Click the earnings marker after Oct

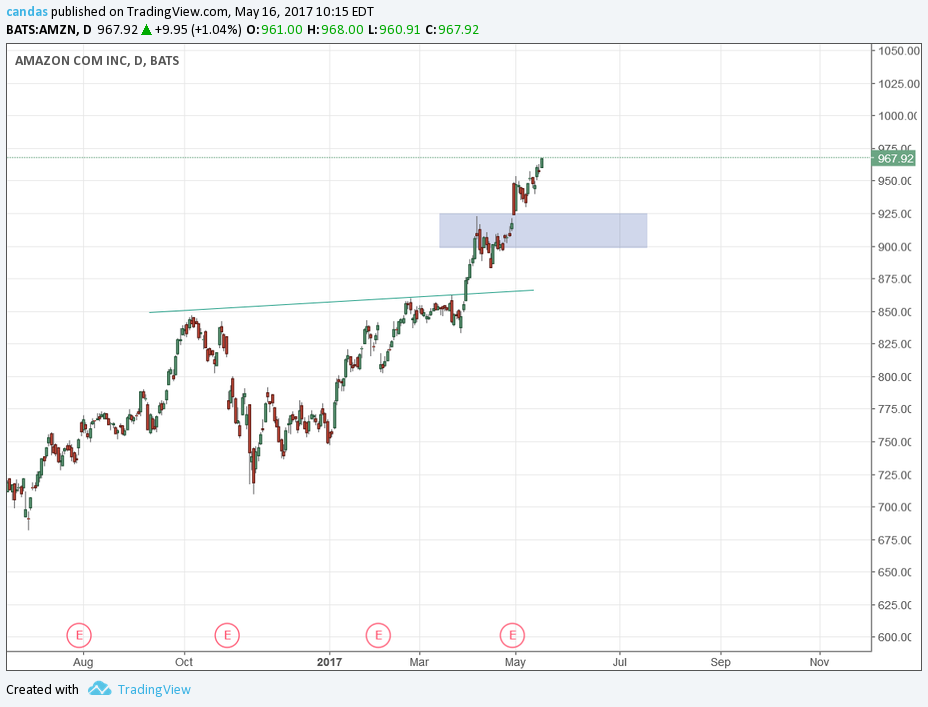[x=227, y=635]
